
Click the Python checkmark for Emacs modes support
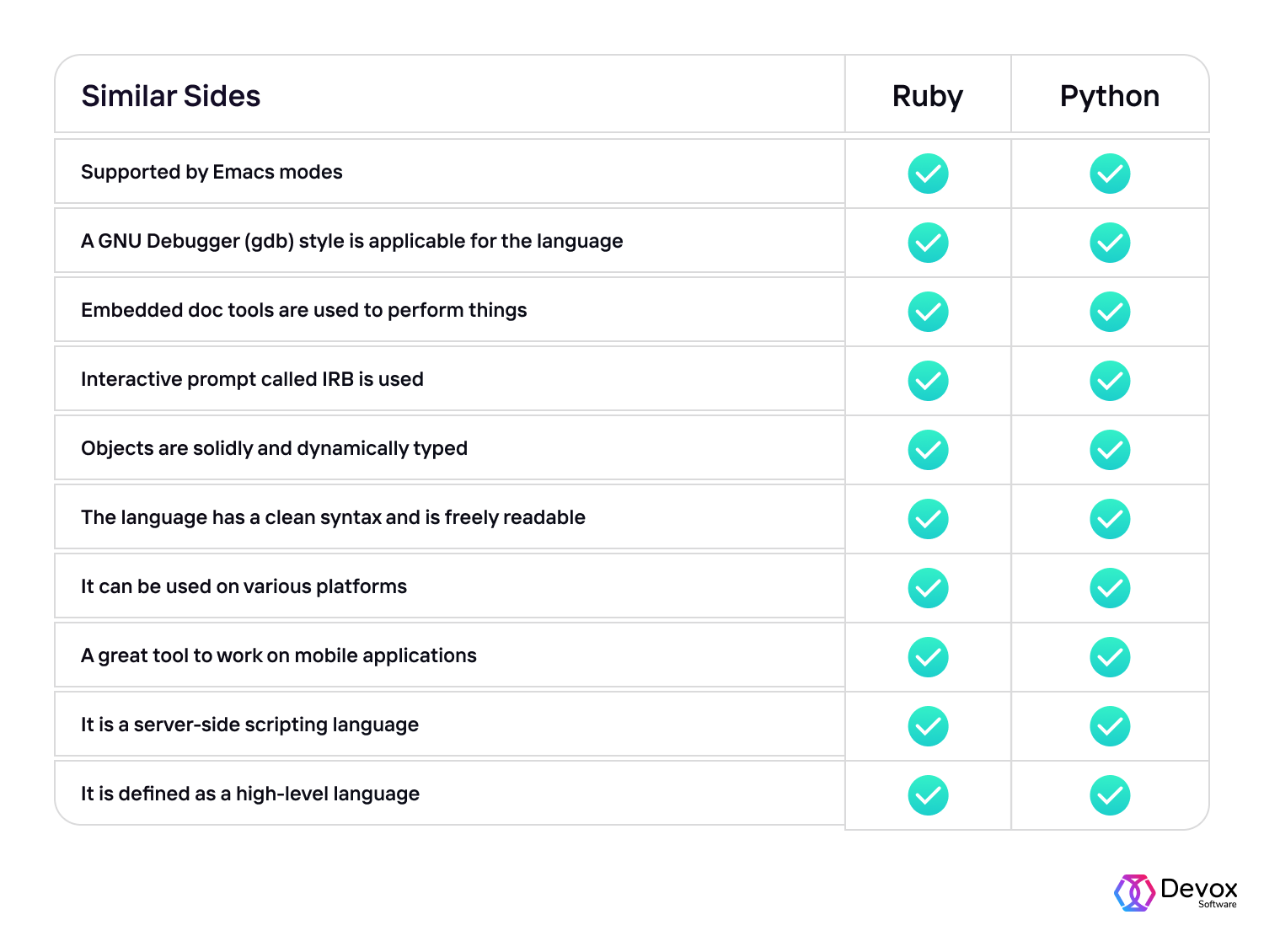(1111, 173)
